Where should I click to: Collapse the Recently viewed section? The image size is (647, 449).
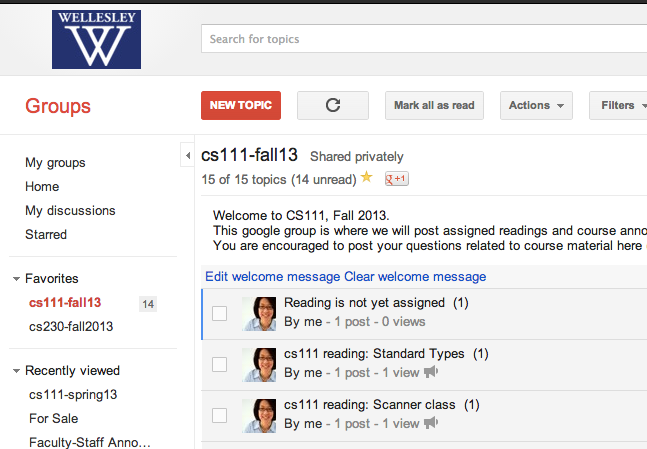17,371
